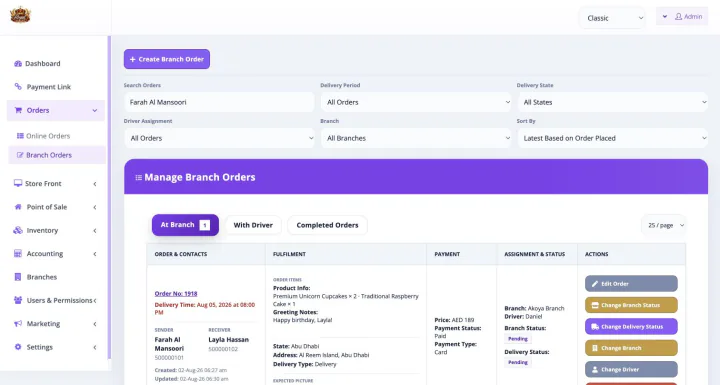This screenshot has height=385, width=720.
Task: Click the Dashboard icon in the sidebar
Action: pos(18,63)
